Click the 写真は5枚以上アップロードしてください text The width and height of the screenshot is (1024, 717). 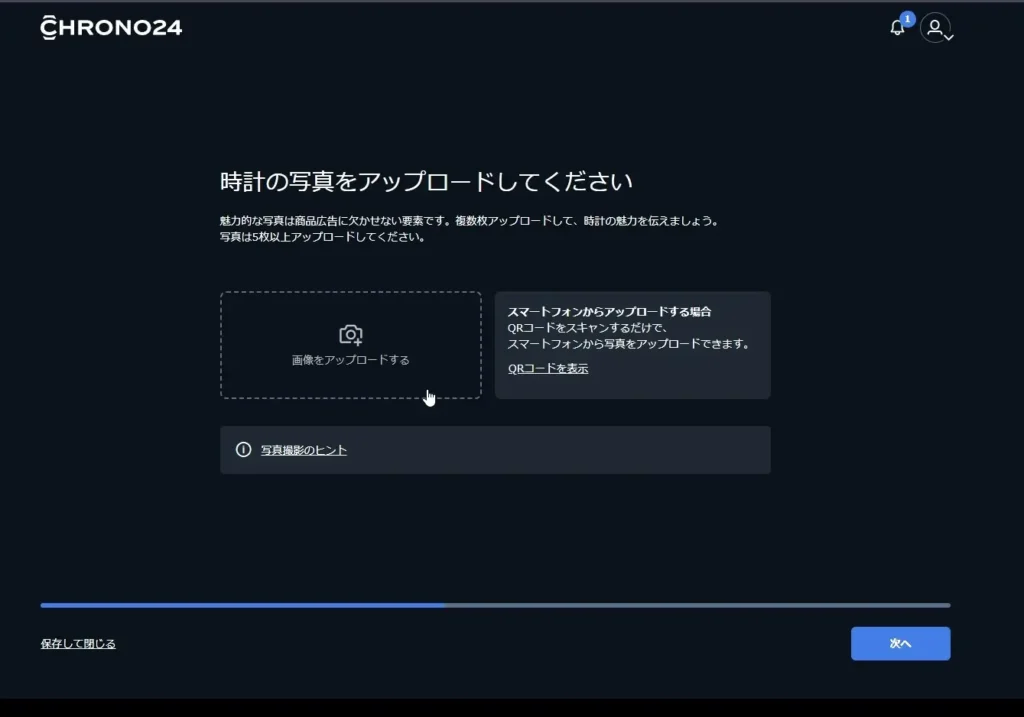coord(322,237)
